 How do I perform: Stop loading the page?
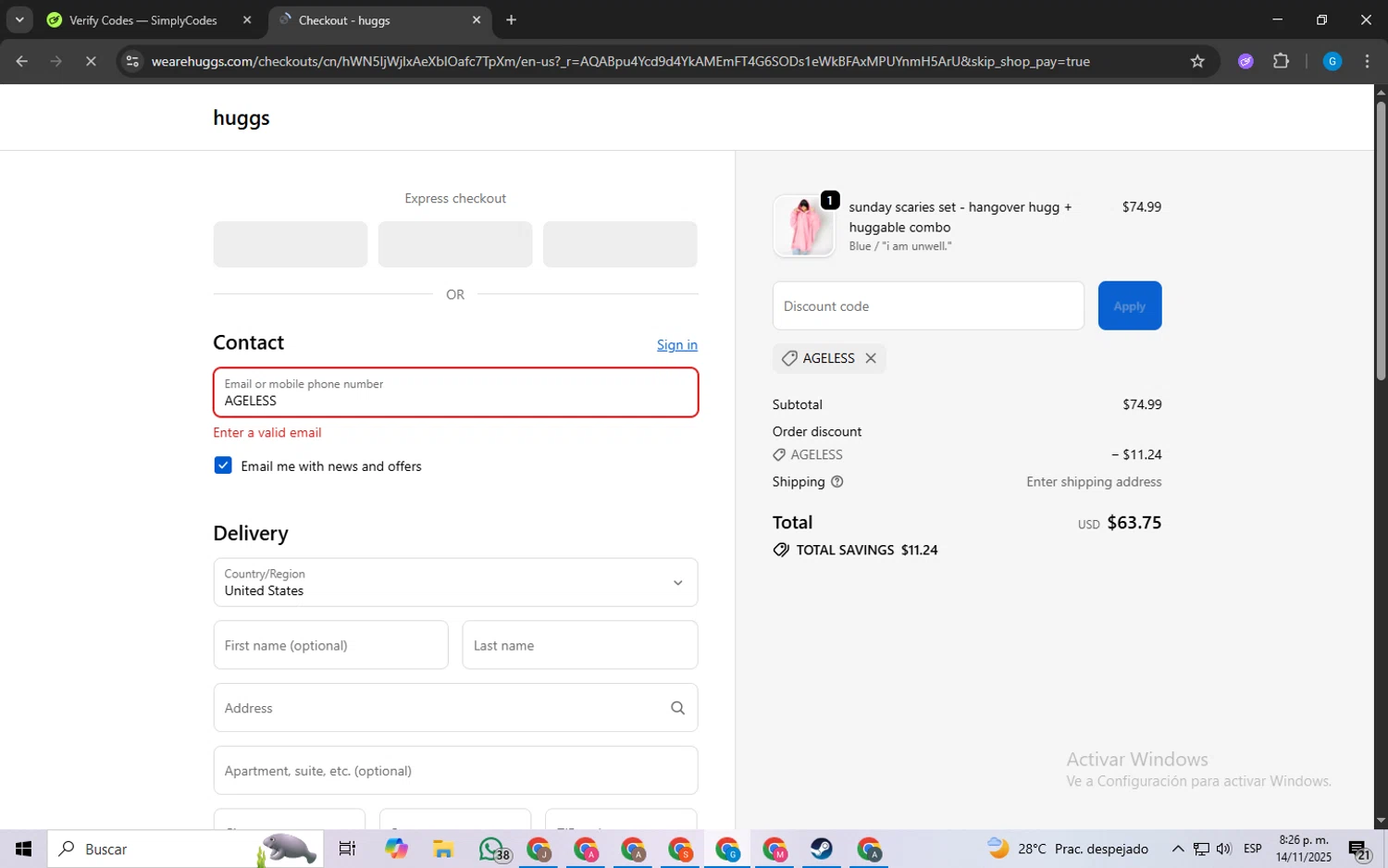point(91,61)
